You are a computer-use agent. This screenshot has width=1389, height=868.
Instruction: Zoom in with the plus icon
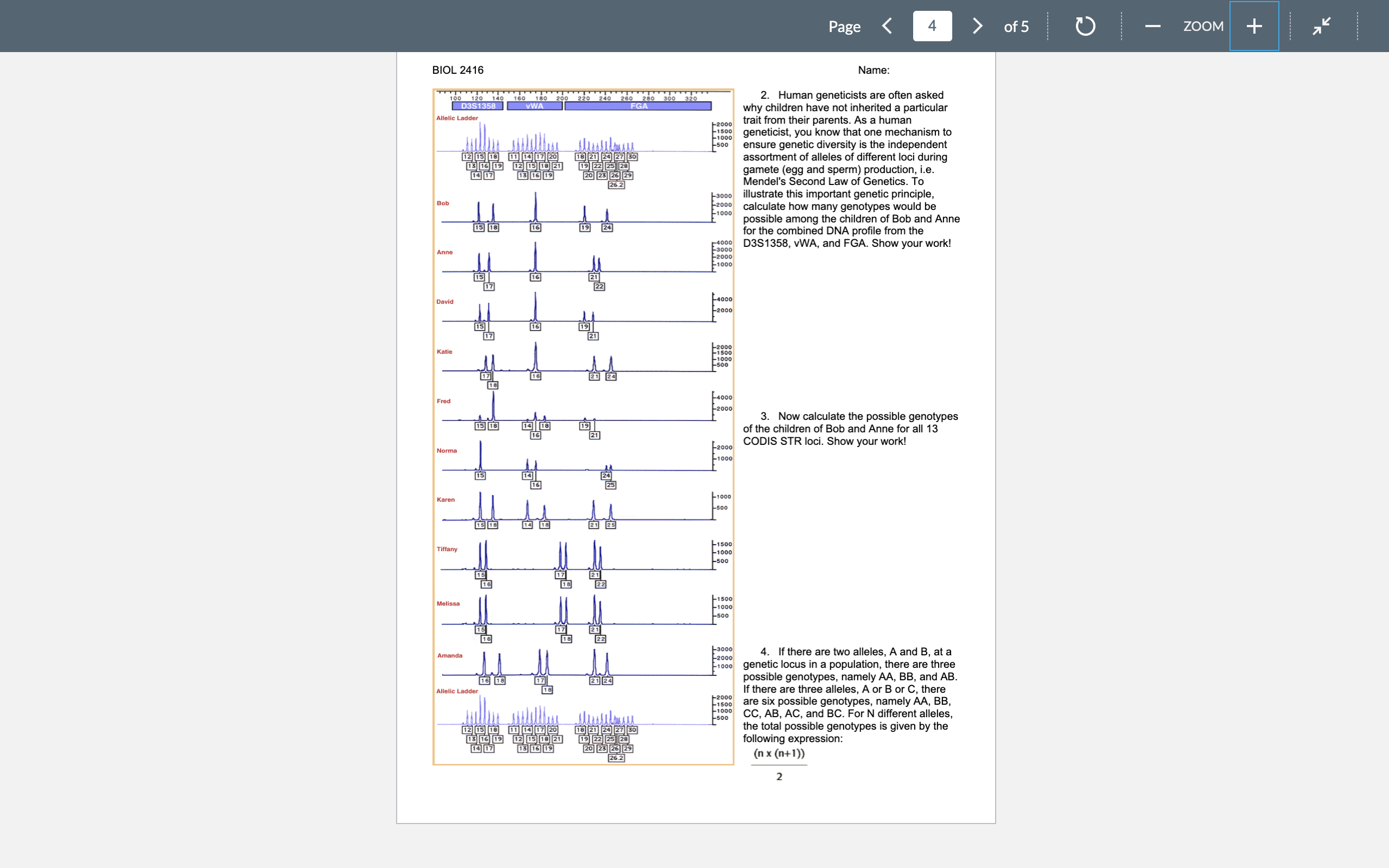(x=1254, y=26)
